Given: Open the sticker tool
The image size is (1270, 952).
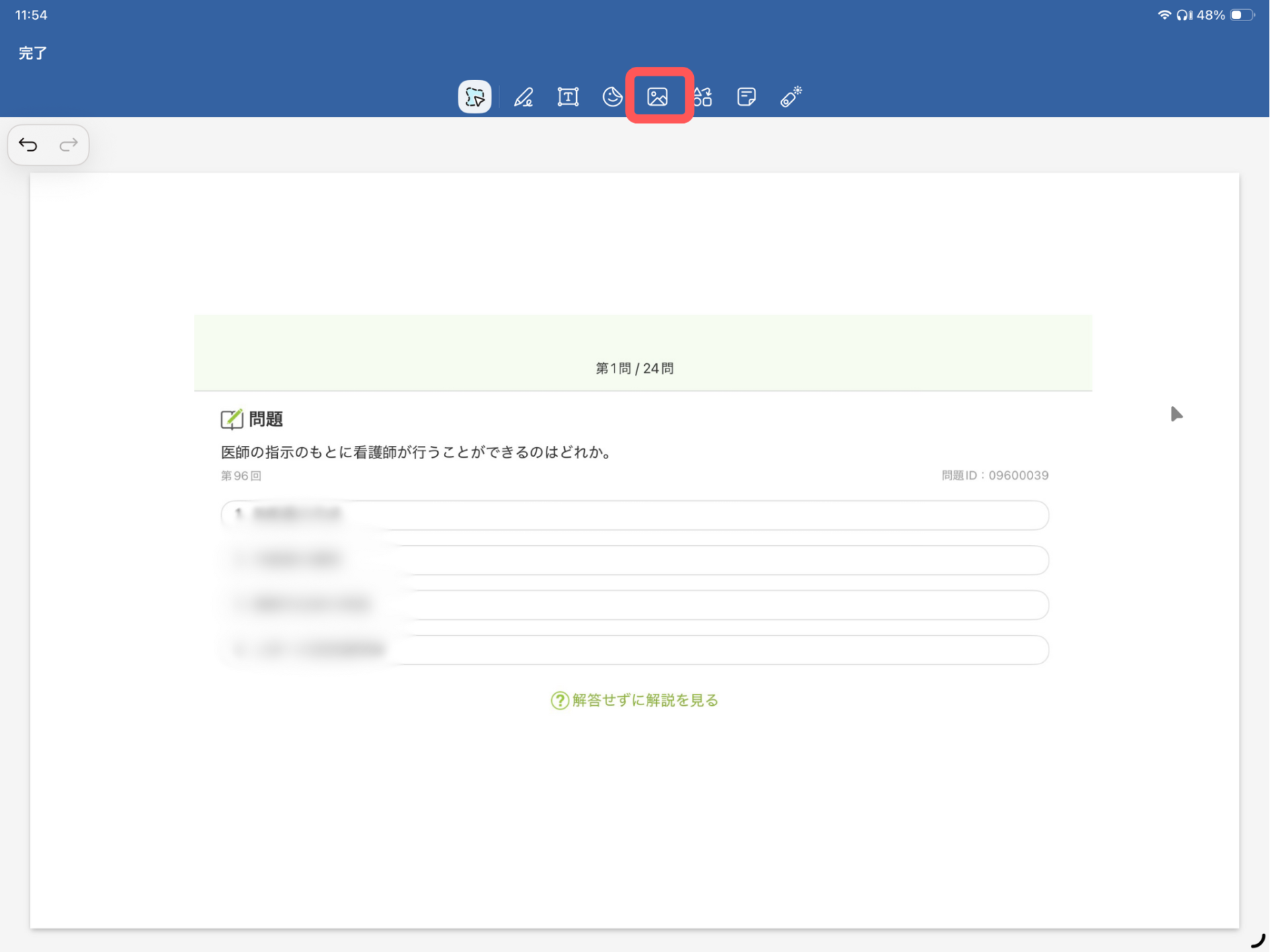Looking at the screenshot, I should [612, 97].
